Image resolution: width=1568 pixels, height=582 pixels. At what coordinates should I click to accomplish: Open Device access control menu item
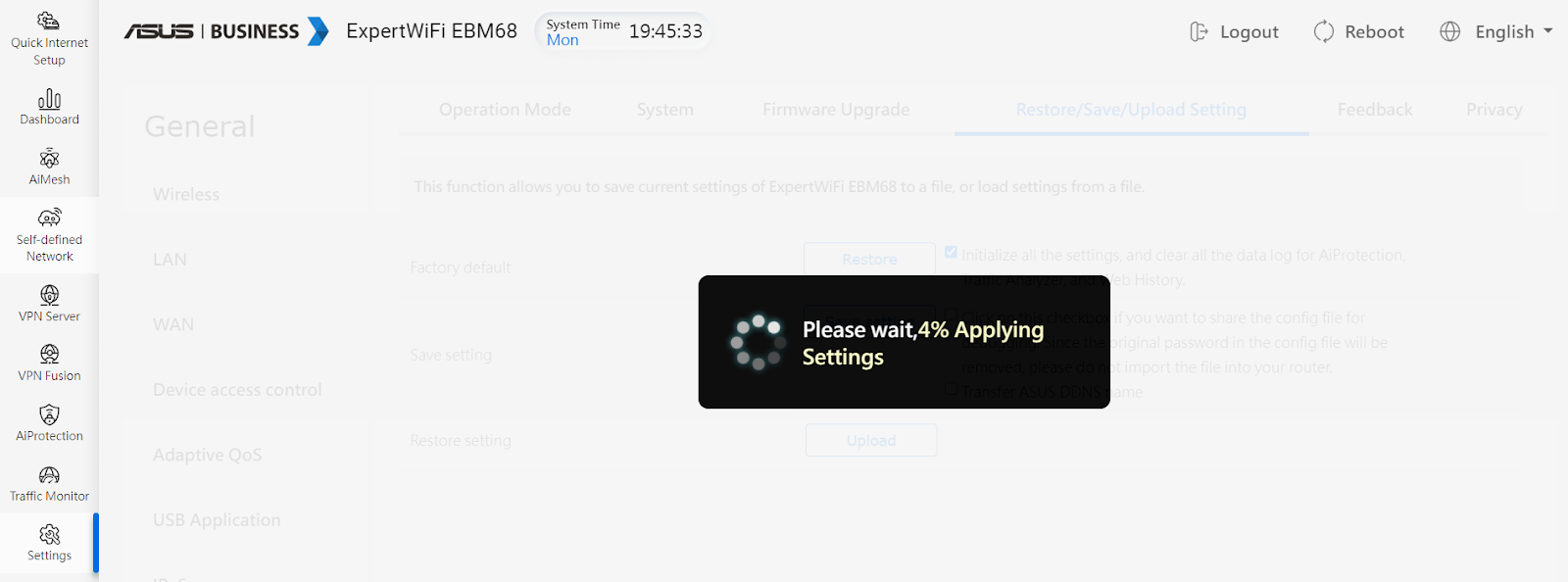[x=237, y=390]
